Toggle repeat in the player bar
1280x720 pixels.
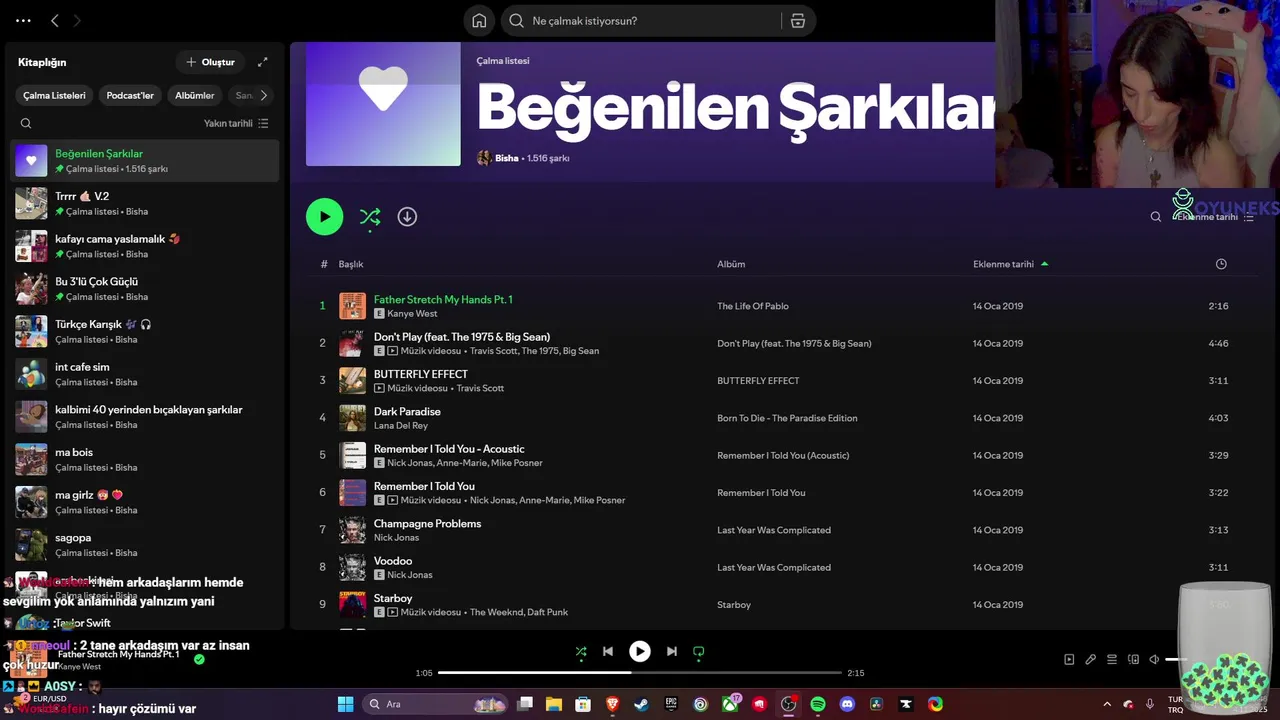[699, 652]
